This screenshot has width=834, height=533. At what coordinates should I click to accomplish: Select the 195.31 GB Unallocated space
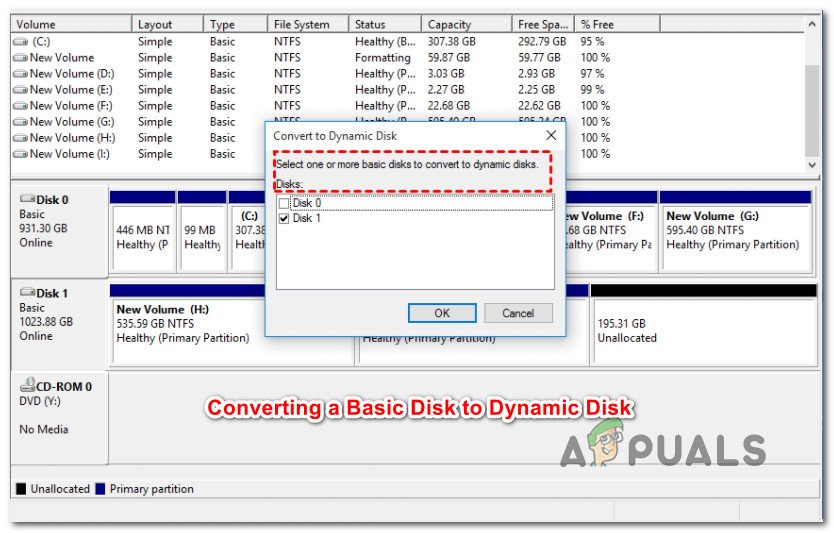coord(704,324)
